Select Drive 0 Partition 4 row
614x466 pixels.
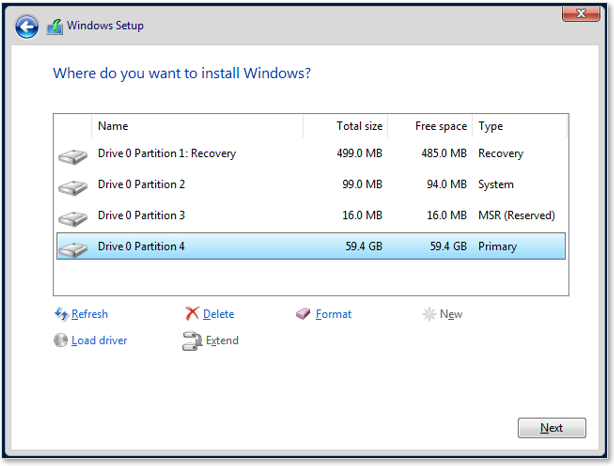pyautogui.click(x=311, y=246)
